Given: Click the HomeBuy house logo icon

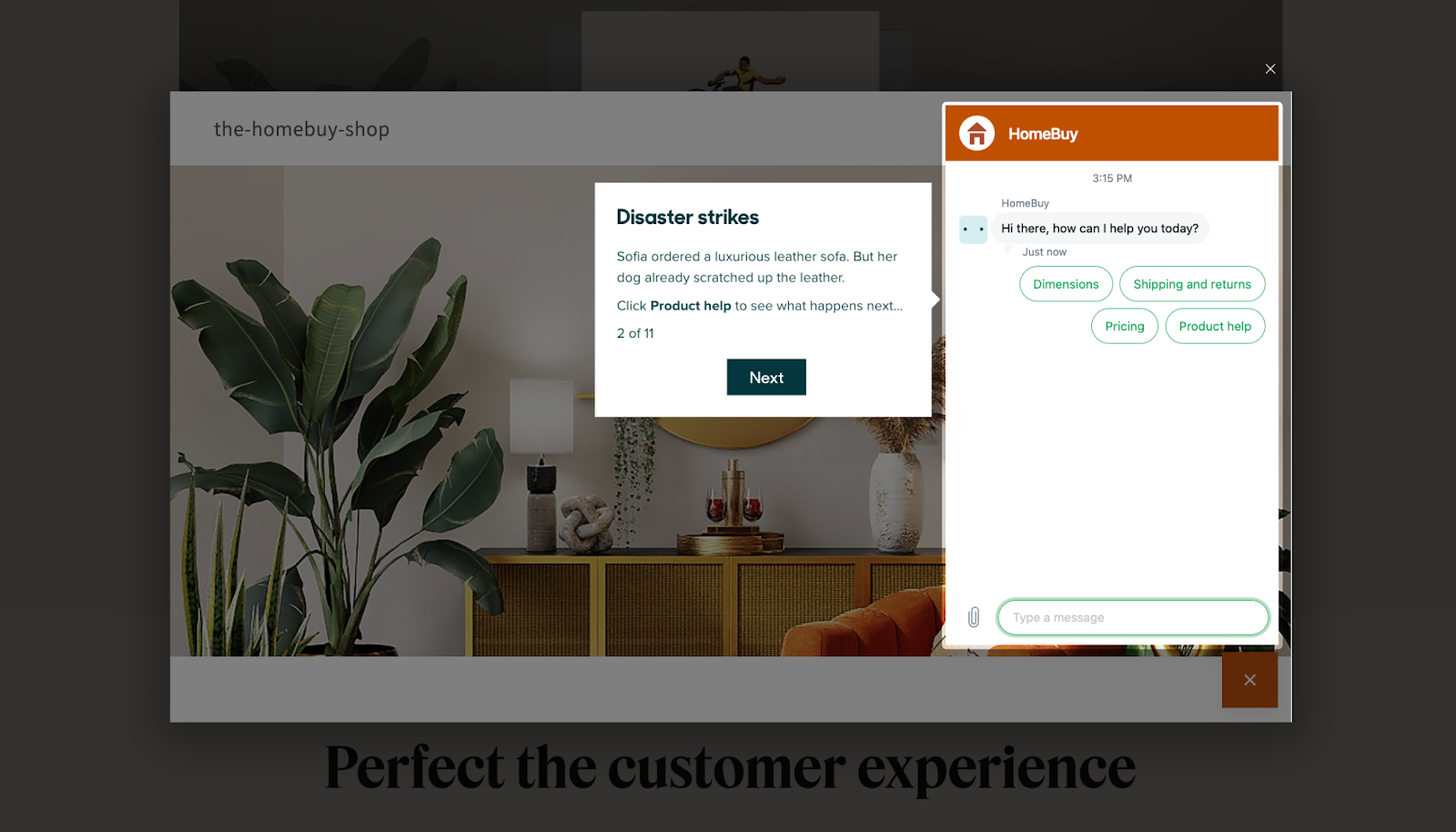Looking at the screenshot, I should [976, 134].
